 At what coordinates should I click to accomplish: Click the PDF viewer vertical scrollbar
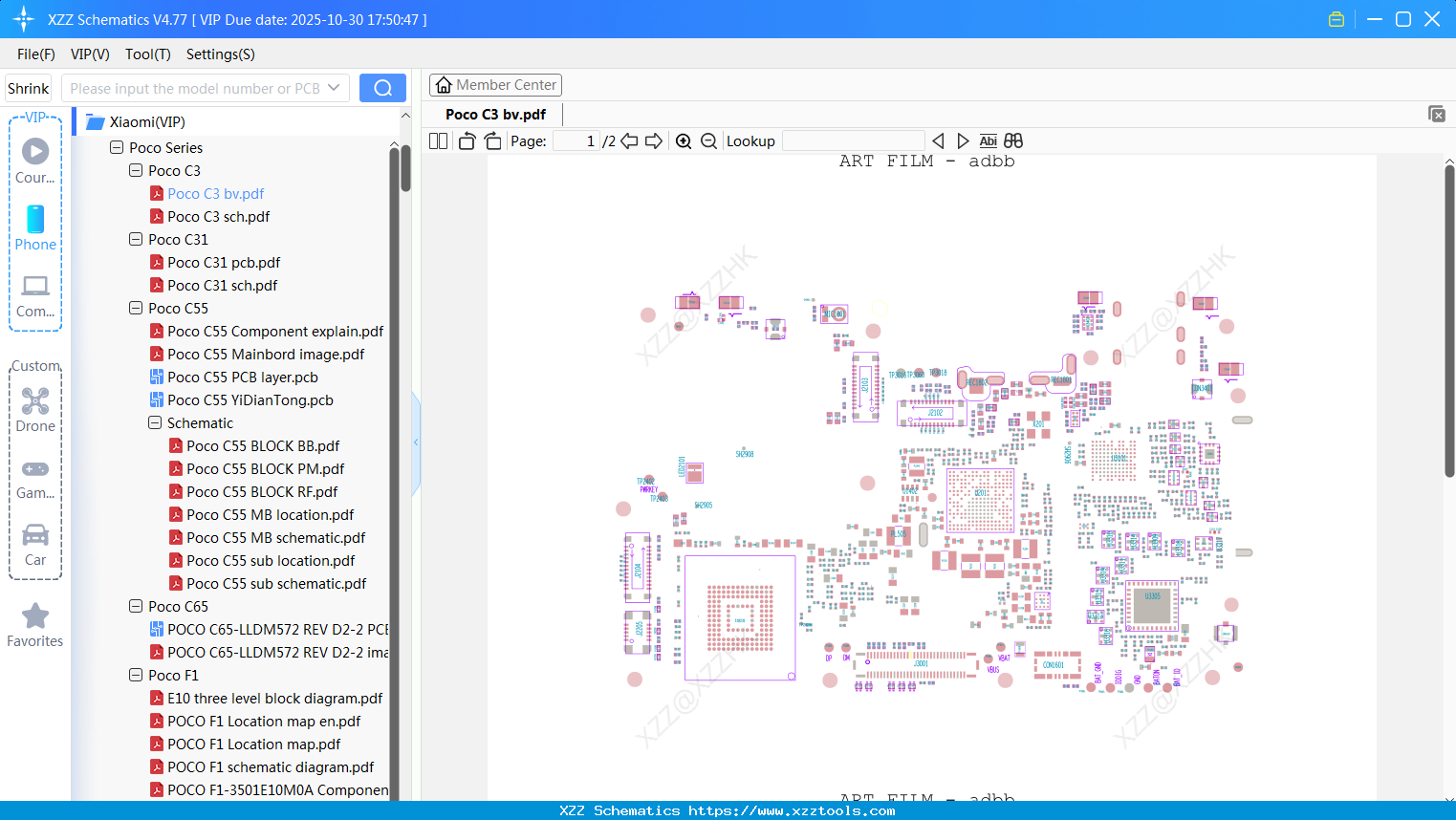[1449, 320]
